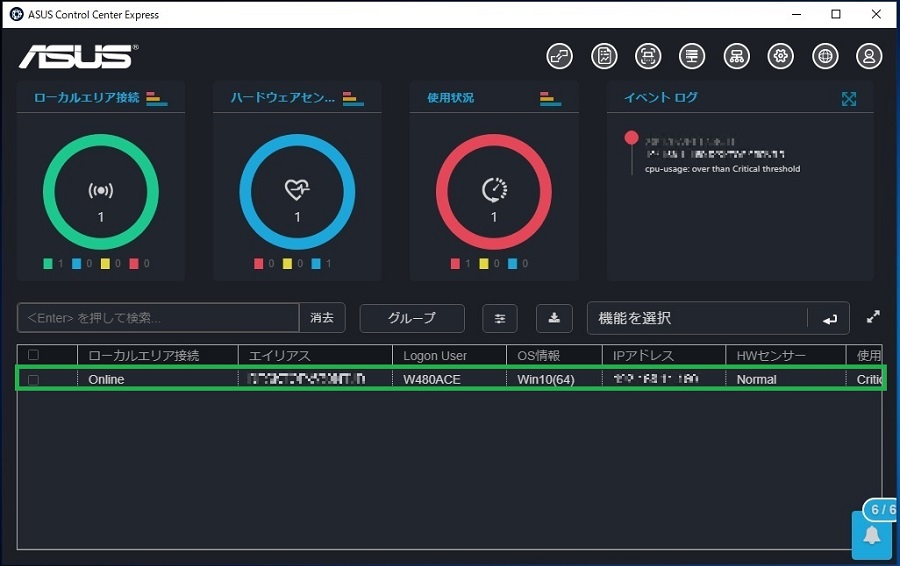Image resolution: width=900 pixels, height=566 pixels.
Task: Open the server management icon
Action: [692, 57]
